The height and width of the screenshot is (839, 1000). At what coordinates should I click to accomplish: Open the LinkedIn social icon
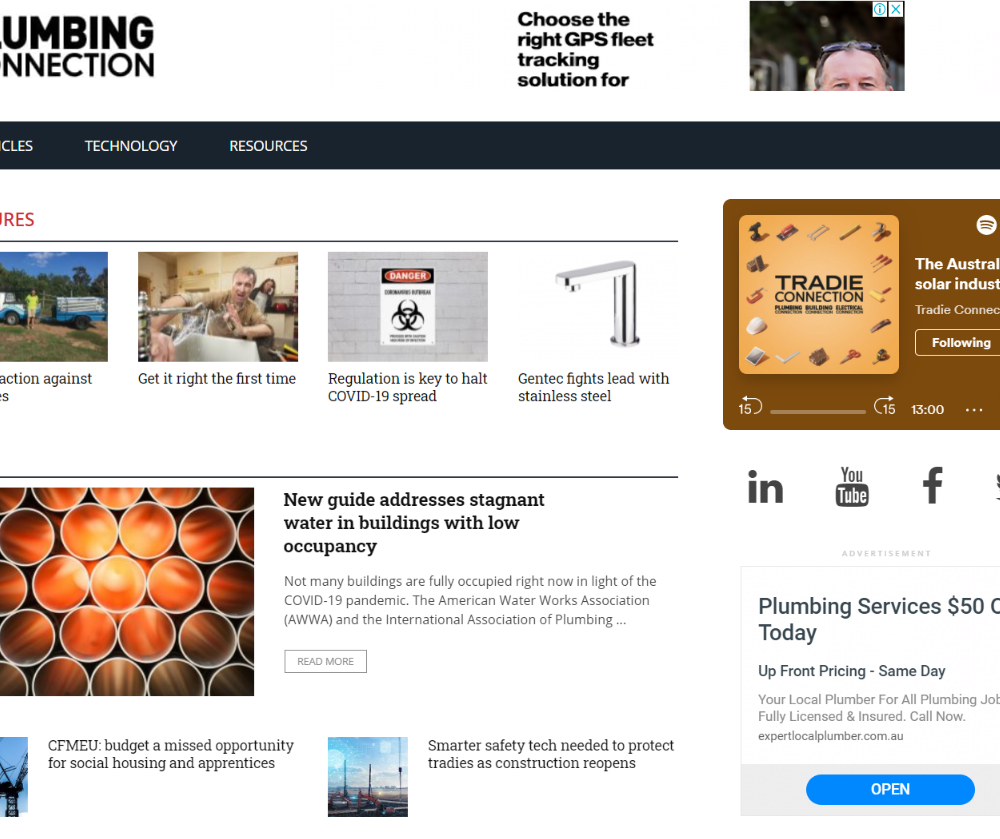(765, 486)
